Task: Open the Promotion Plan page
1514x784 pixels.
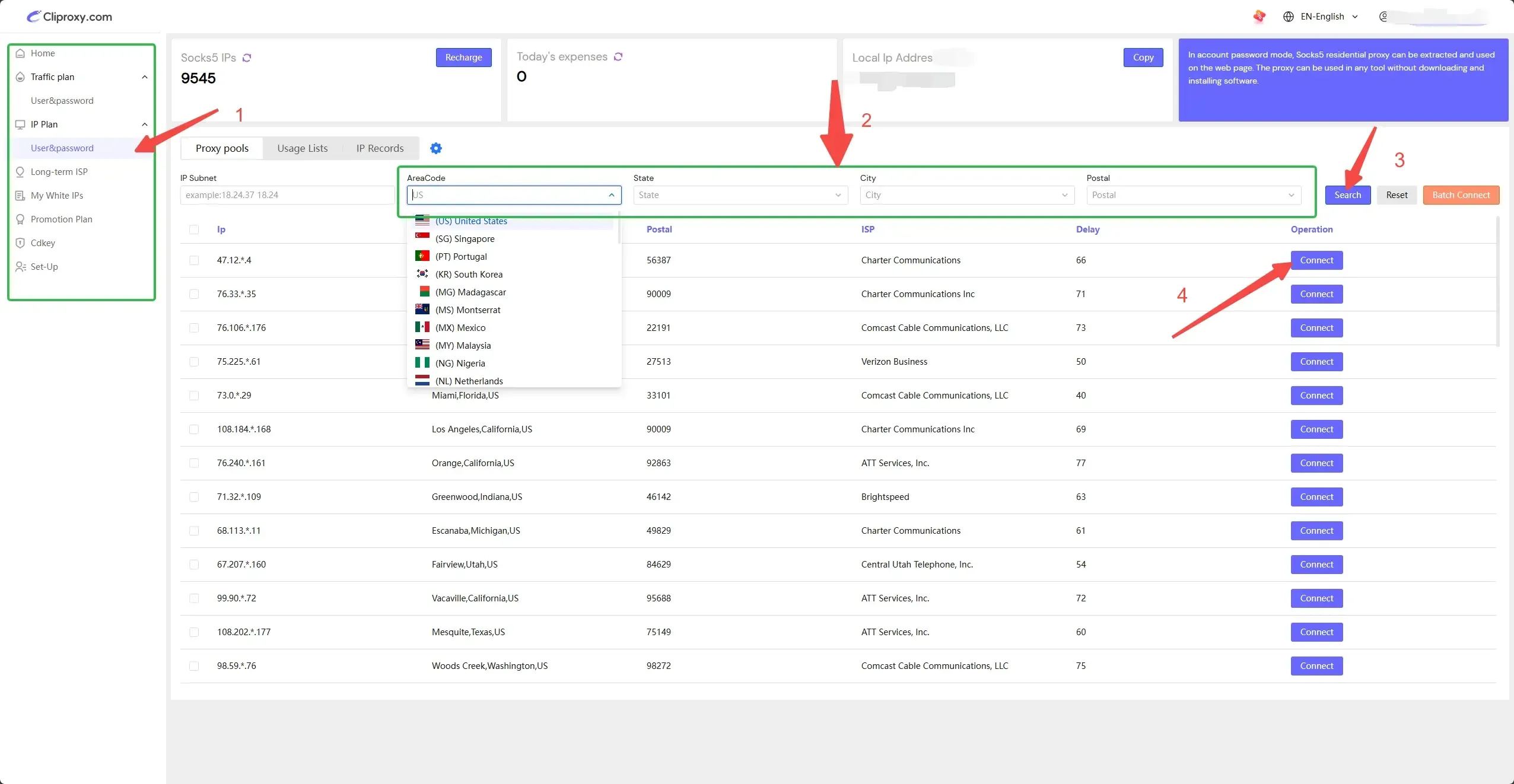Action: [62, 219]
